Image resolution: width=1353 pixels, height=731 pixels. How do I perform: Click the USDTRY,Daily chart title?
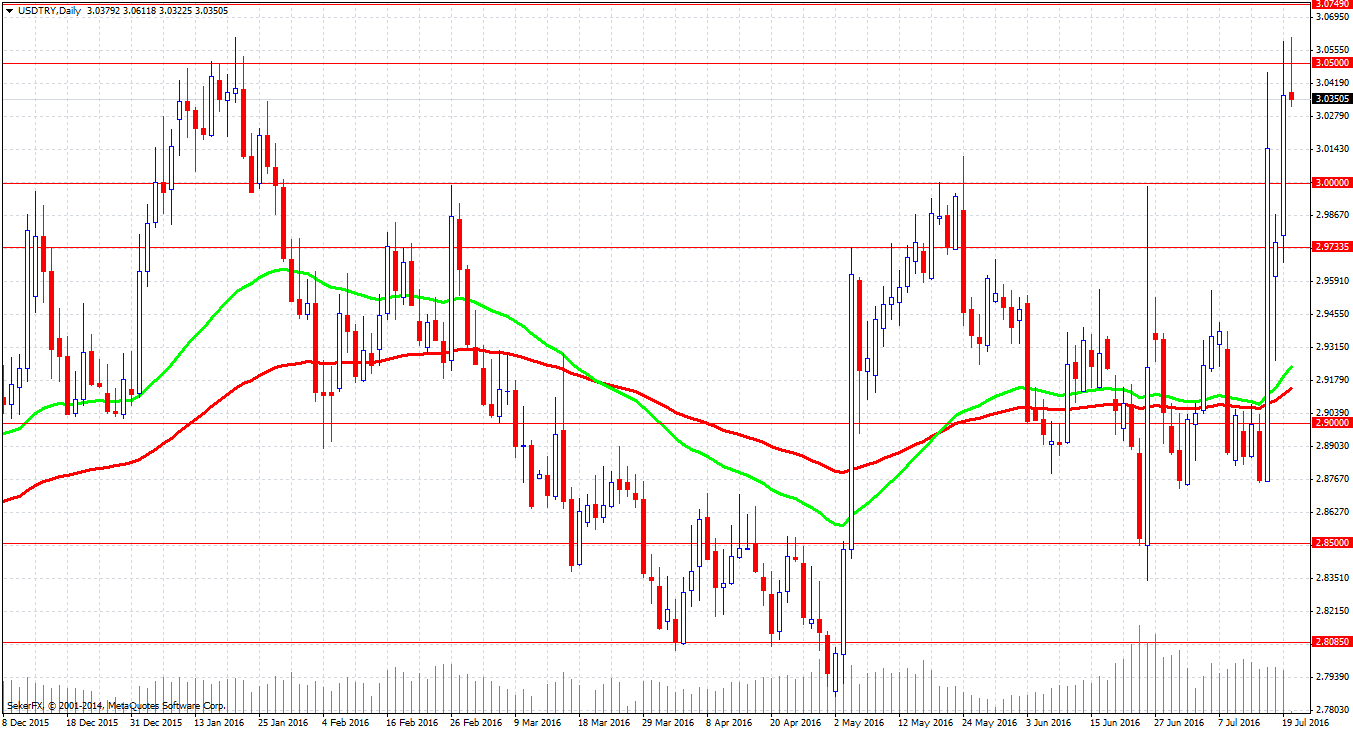tap(48, 9)
